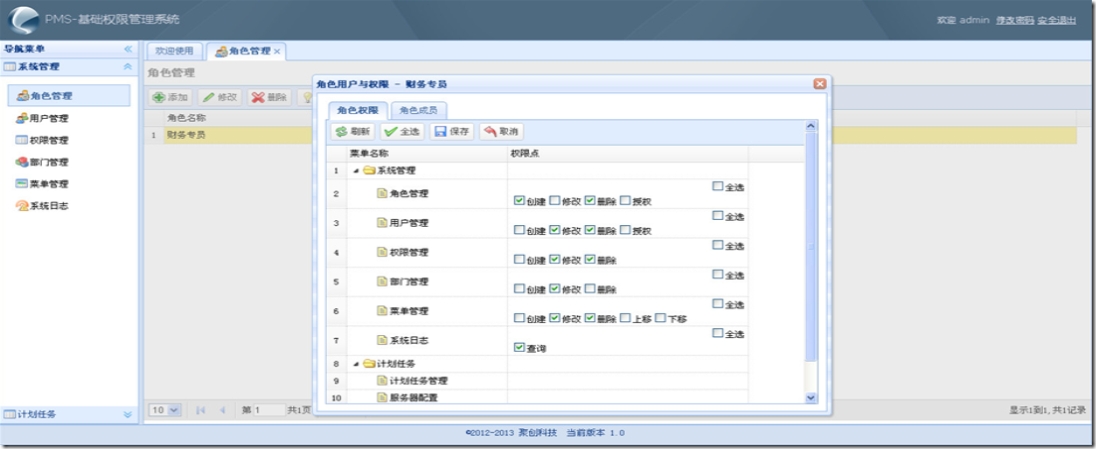The height and width of the screenshot is (449, 1096).
Task: Toggle 删除 checkbox for 部门管理 row
Action: pyautogui.click(x=589, y=288)
